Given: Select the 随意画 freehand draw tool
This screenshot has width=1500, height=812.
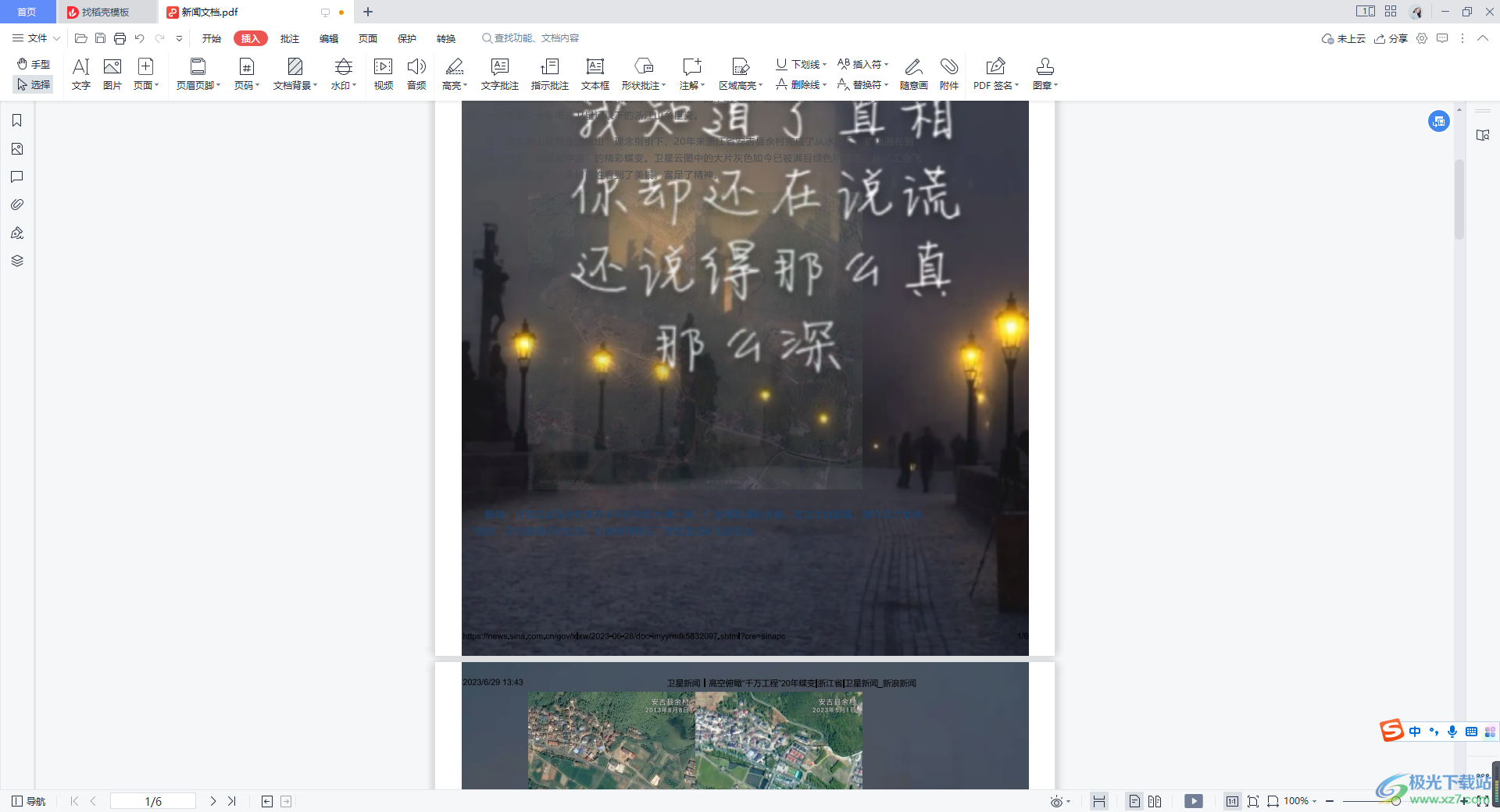Looking at the screenshot, I should (914, 74).
